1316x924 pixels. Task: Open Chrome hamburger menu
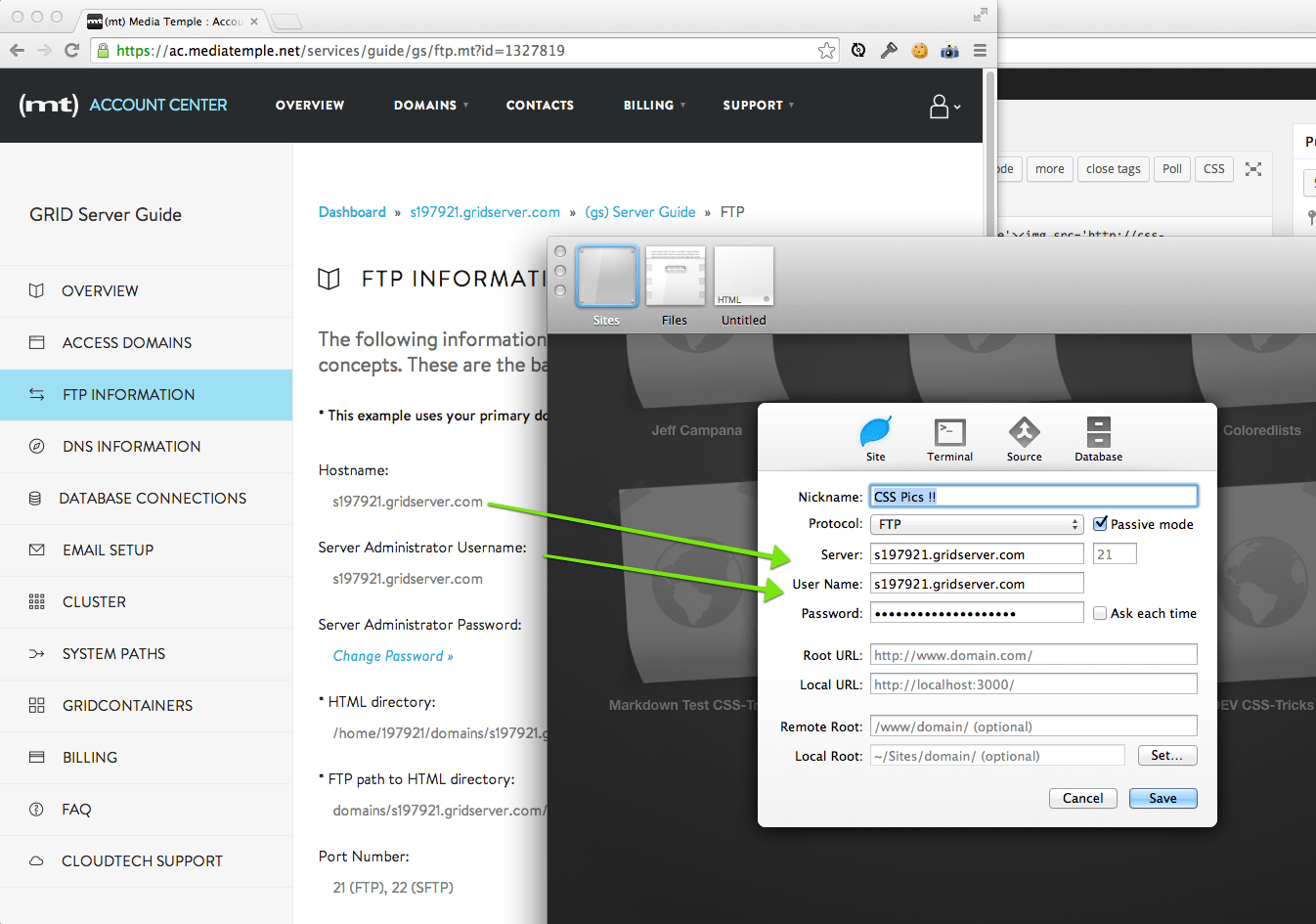pyautogui.click(x=980, y=50)
